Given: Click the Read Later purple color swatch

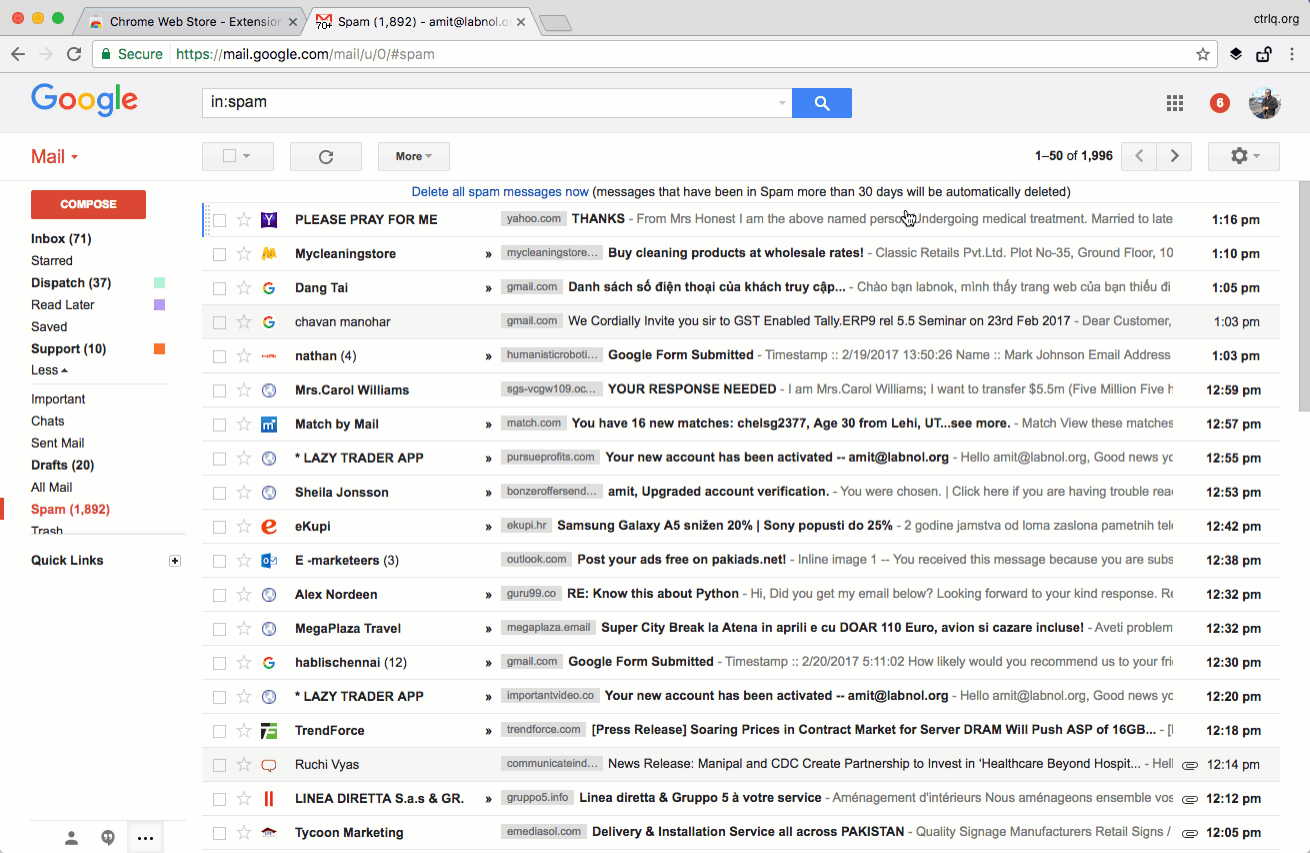Looking at the screenshot, I should click(x=159, y=305).
